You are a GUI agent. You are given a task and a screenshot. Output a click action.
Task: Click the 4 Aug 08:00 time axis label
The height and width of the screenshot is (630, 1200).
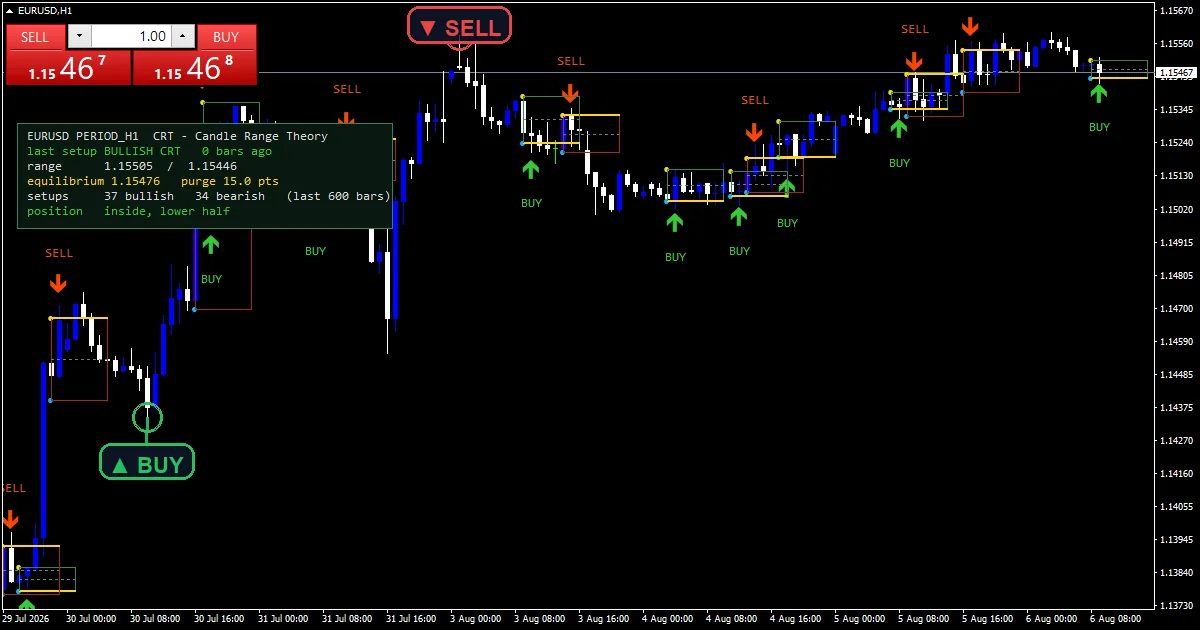tap(731, 619)
